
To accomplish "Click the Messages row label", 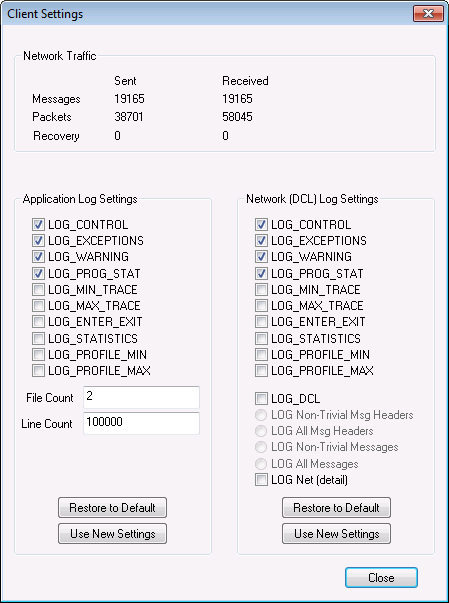I will [x=56, y=99].
